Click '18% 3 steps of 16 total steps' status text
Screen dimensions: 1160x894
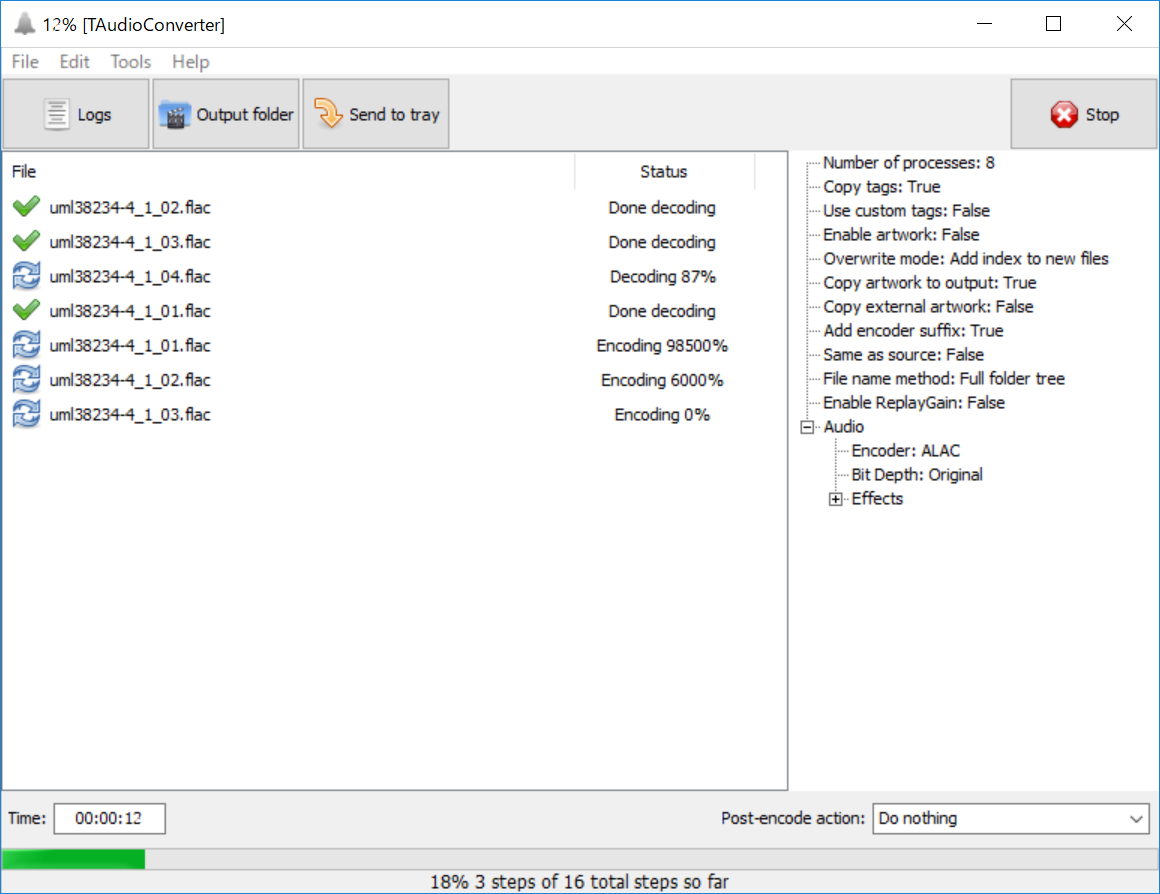click(579, 882)
